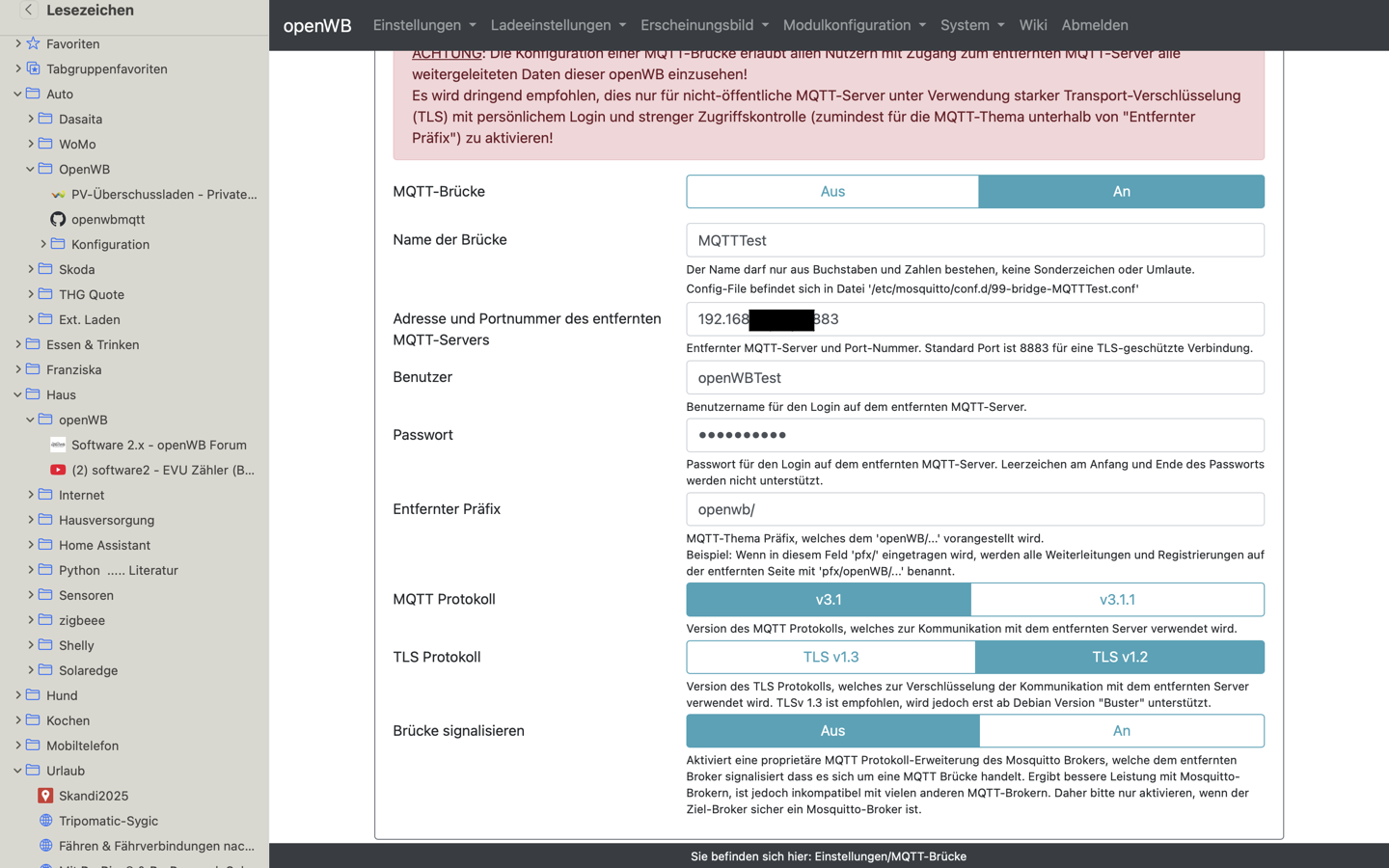Screen dimensions: 1389x868
Task: Click the YouTube icon on the EVU Zähler bookmark
Action: 58,470
